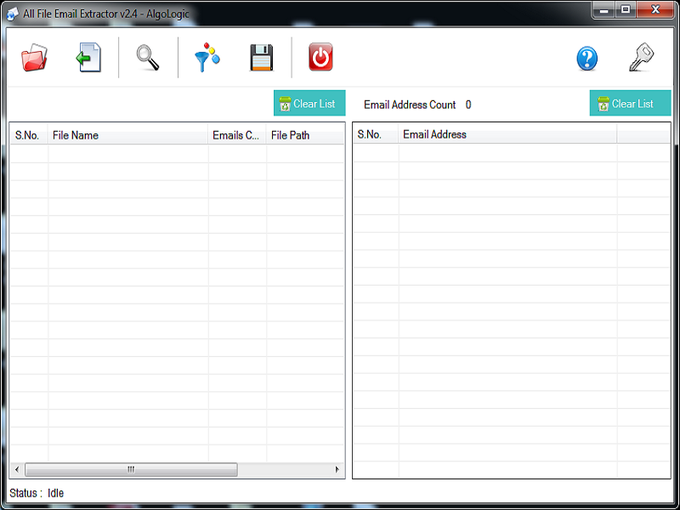
Task: Click the email list S.No. column header
Action: point(376,135)
